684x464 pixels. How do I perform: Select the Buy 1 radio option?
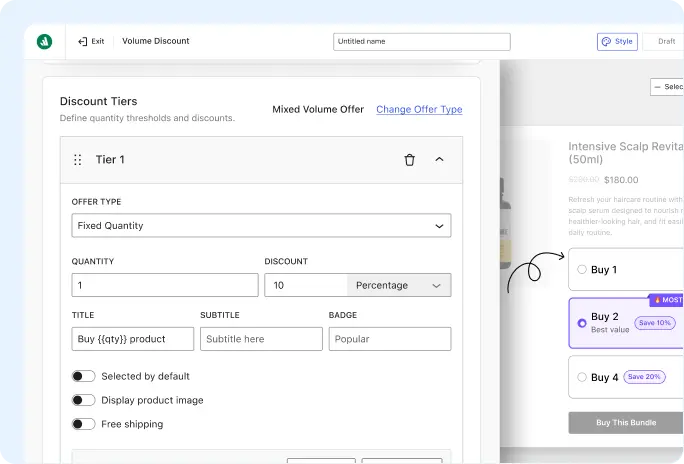[581, 270]
